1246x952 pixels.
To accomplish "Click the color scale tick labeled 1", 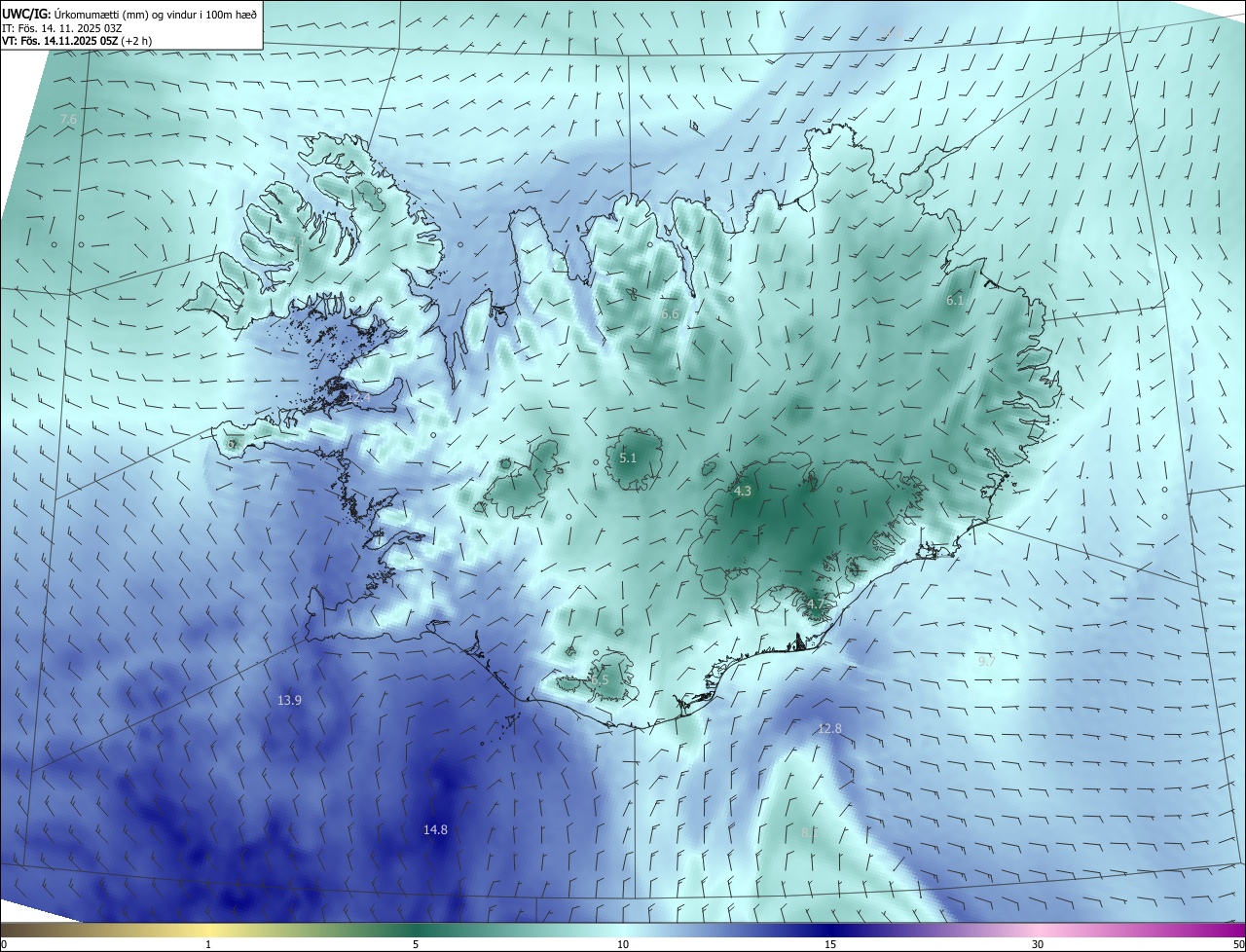I will 208,944.
